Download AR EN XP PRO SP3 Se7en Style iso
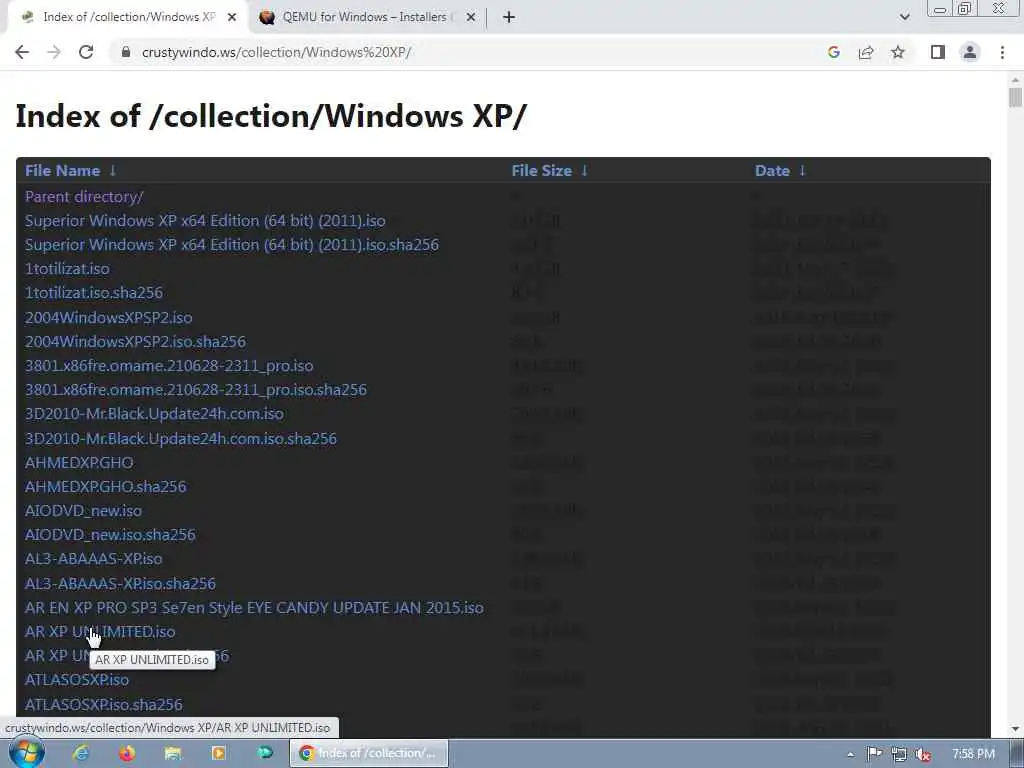 point(254,608)
